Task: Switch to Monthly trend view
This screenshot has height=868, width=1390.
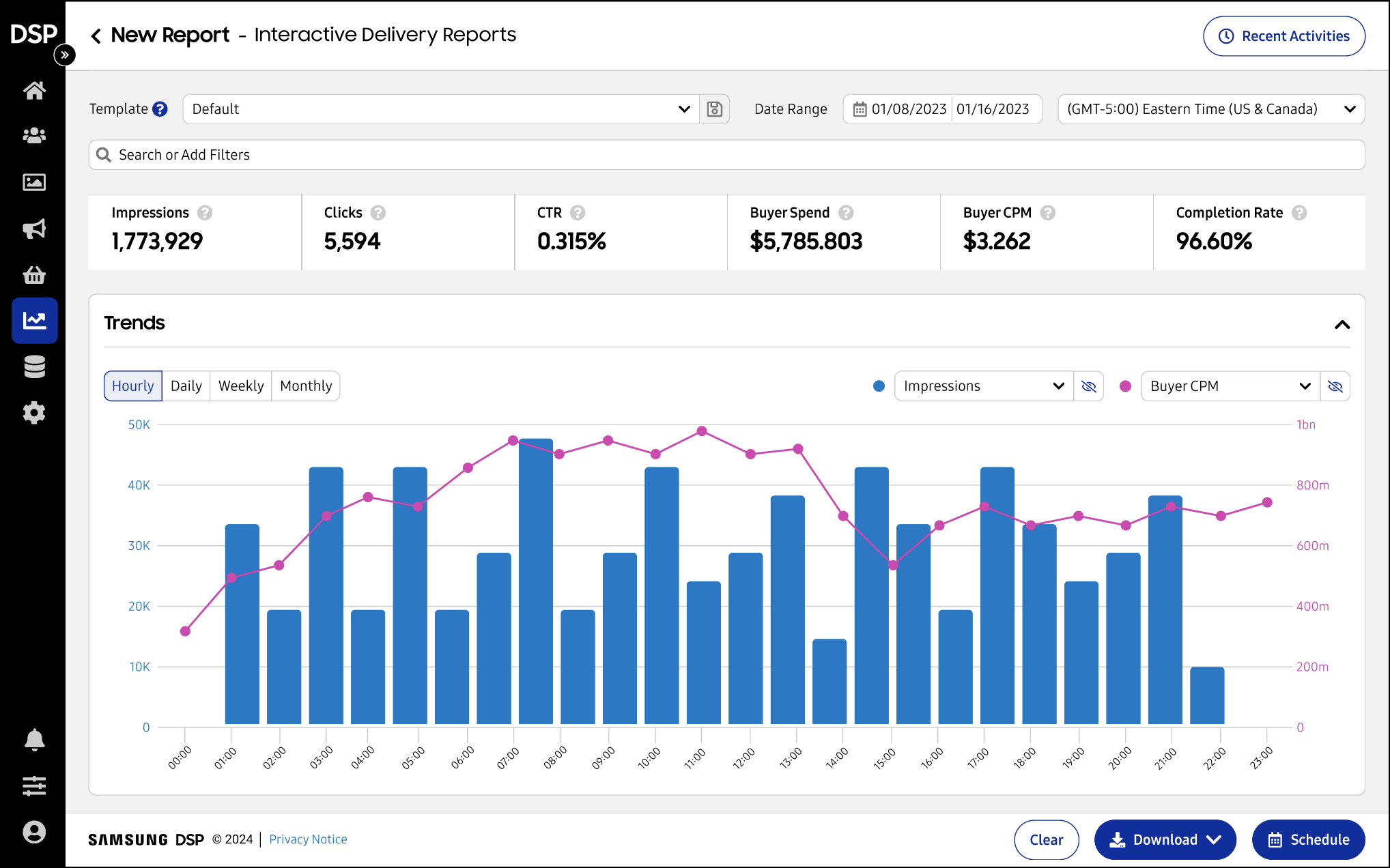Action: pyautogui.click(x=306, y=386)
